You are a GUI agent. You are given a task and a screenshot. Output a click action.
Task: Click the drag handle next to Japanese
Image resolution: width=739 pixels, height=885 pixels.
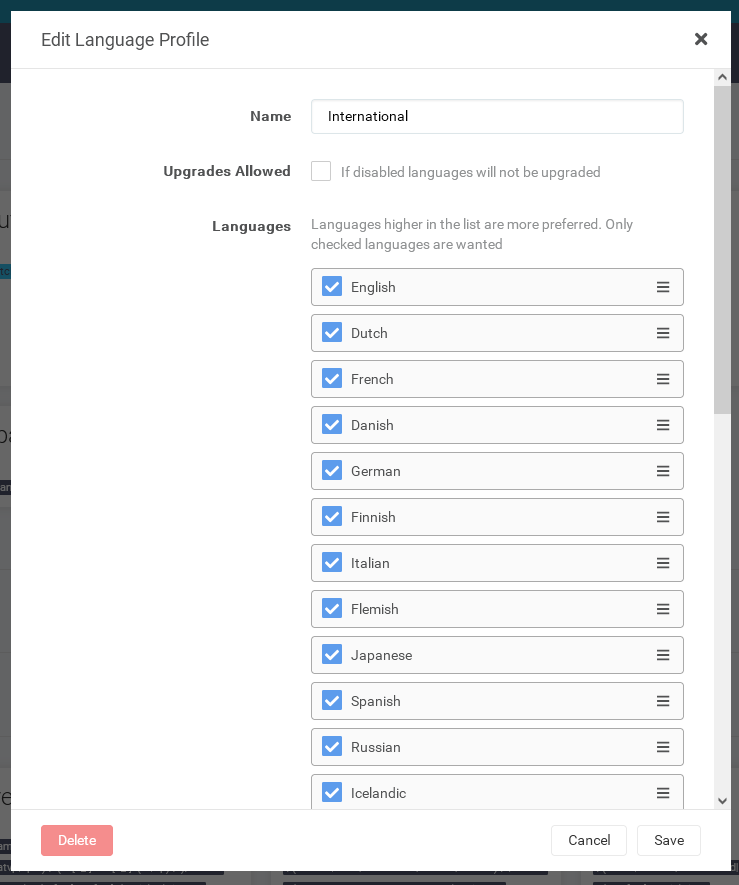click(663, 655)
